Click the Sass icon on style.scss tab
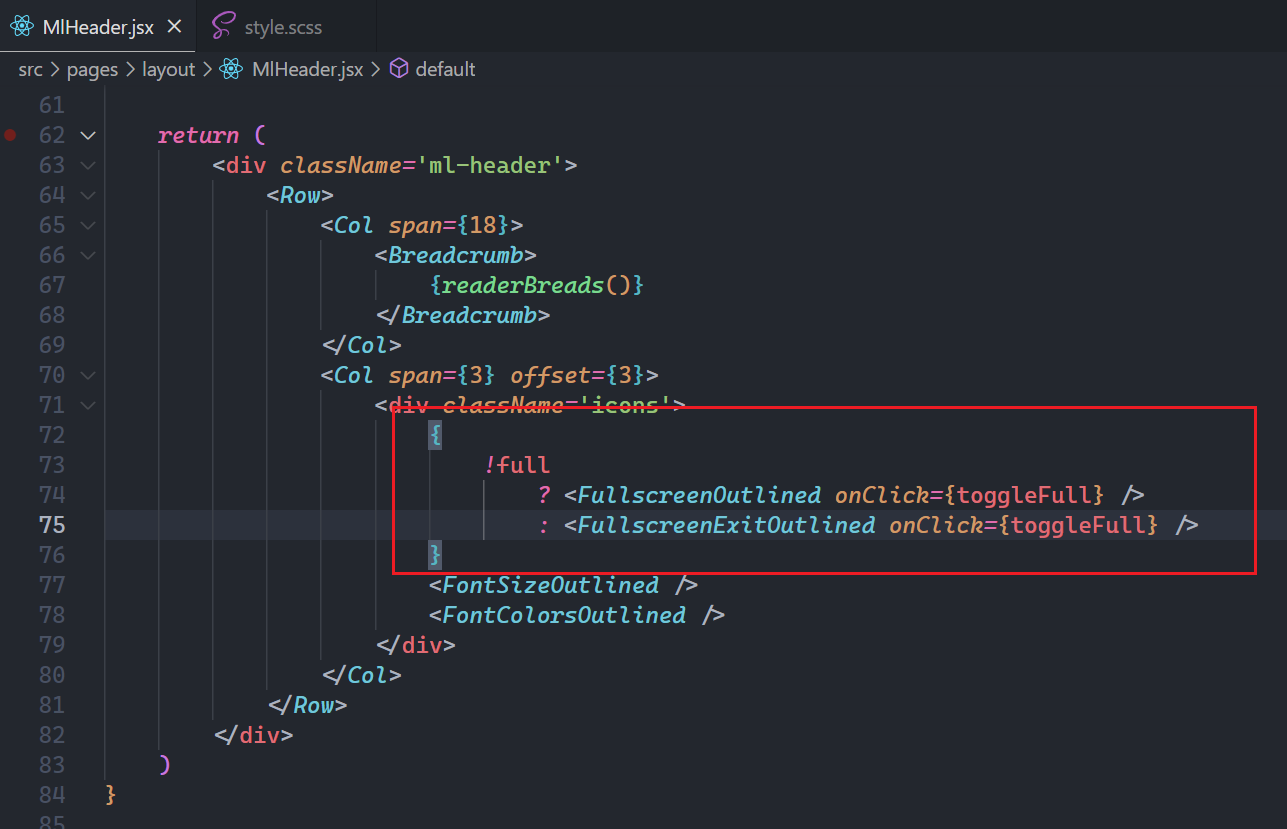Screen dimensions: 1287x829 coord(225,27)
